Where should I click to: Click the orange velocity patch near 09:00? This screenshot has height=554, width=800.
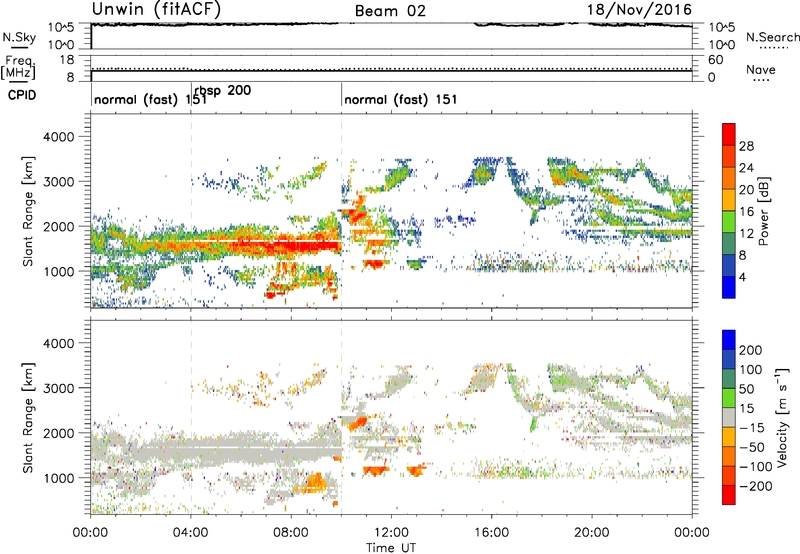(316, 483)
